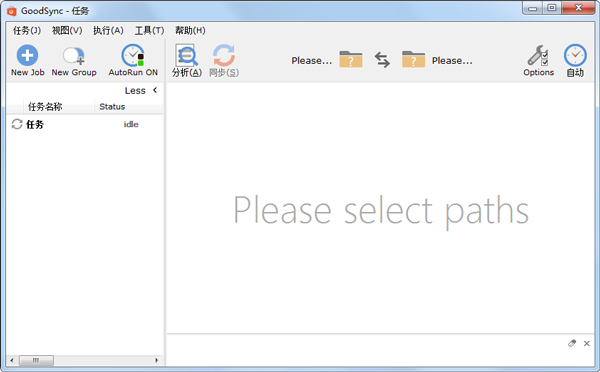Image resolution: width=600 pixels, height=372 pixels.
Task: Click the horizontal scrollbar left arrow
Action: (x=12, y=360)
